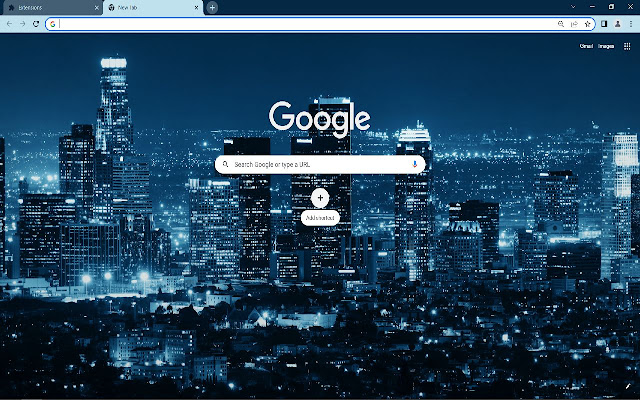Viewport: 640px width, 400px height.
Task: Click the magnifier icon in the search box
Action: pyautogui.click(x=225, y=164)
